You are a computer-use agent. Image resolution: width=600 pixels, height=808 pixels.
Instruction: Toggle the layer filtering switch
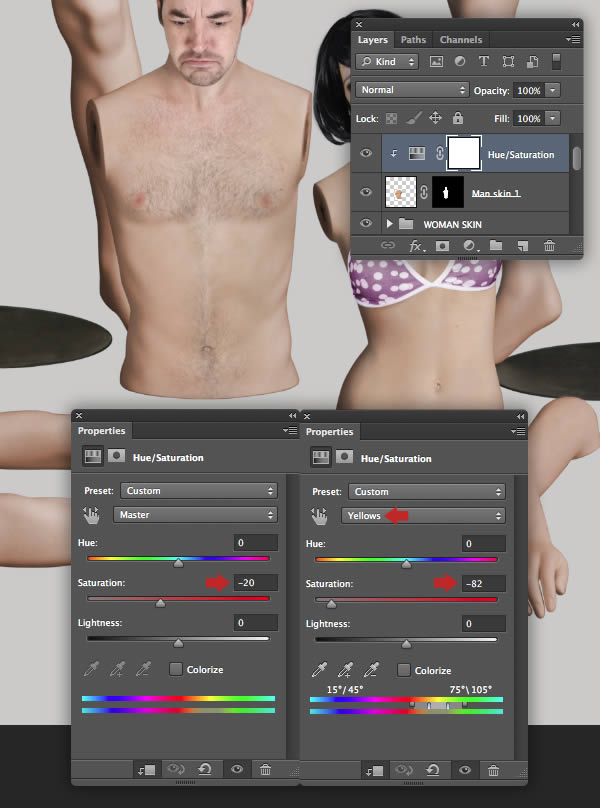(x=556, y=62)
